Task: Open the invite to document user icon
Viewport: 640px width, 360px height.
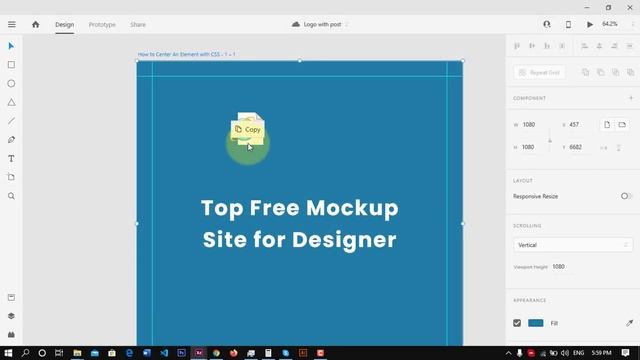Action: click(547, 24)
